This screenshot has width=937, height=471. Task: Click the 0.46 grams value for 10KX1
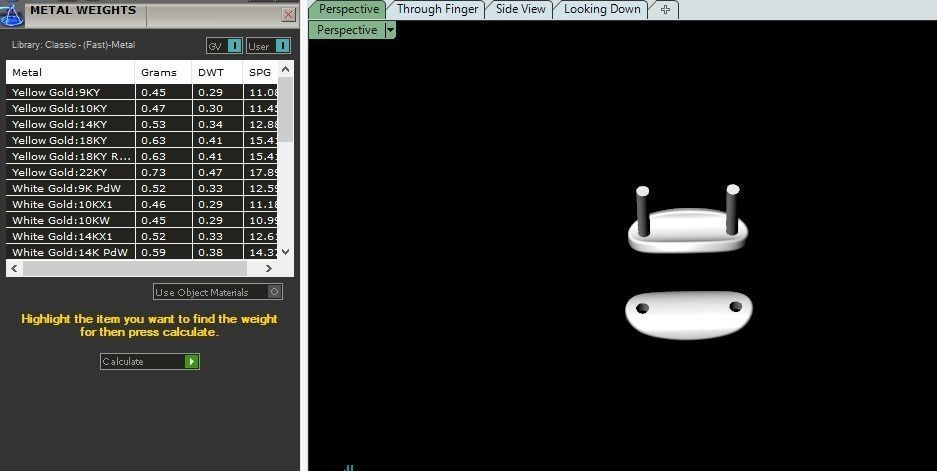(x=154, y=204)
